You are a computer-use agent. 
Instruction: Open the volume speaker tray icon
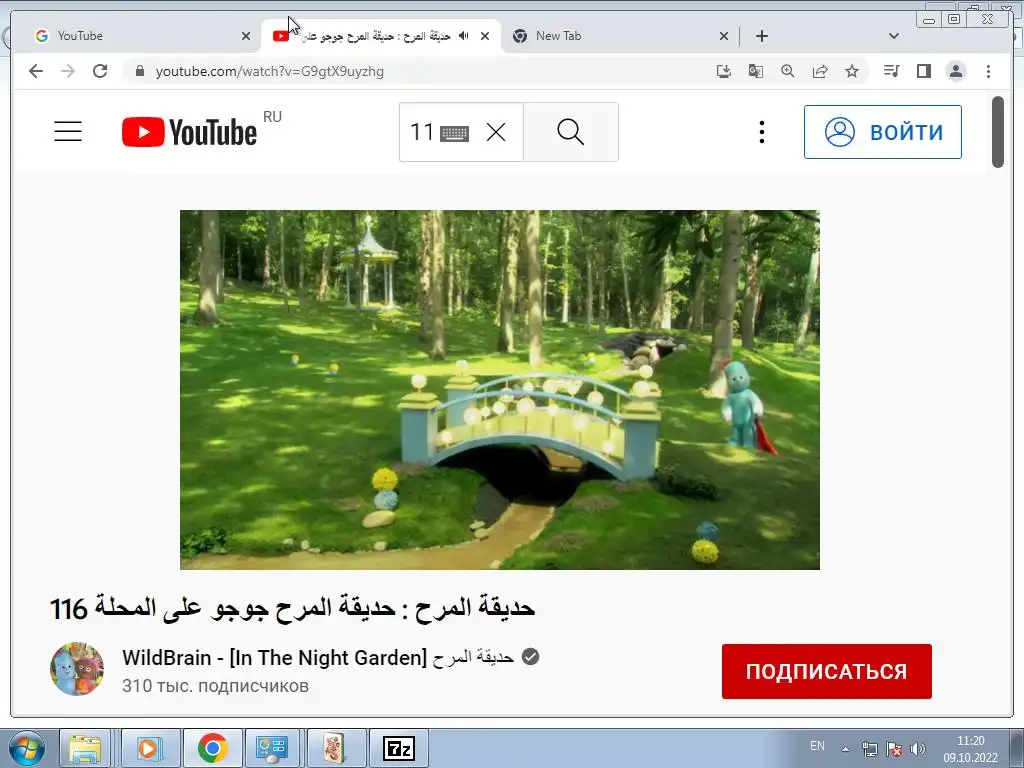click(x=918, y=749)
